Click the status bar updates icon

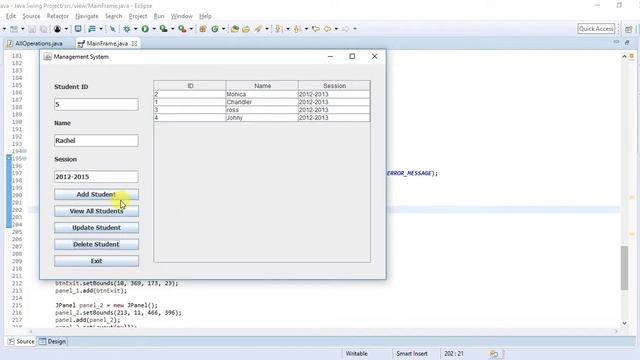coord(494,353)
